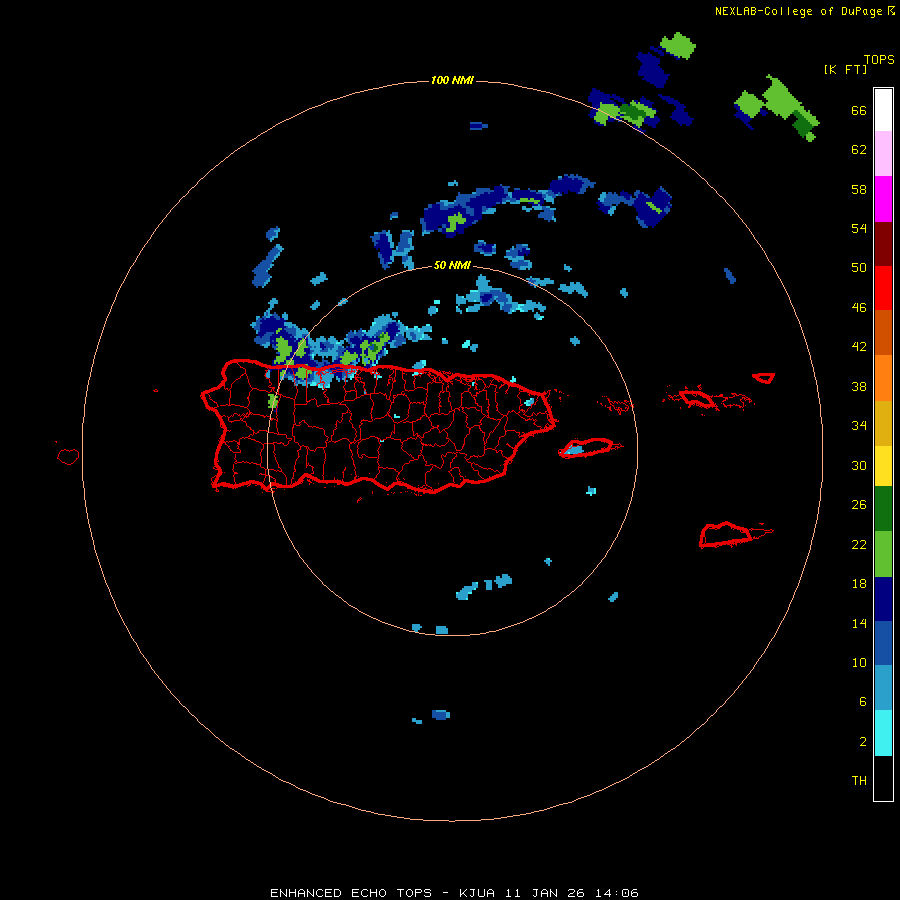This screenshot has height=900, width=900.
Task: Click the magenta 58 K FT legend swatch
Action: 883,199
